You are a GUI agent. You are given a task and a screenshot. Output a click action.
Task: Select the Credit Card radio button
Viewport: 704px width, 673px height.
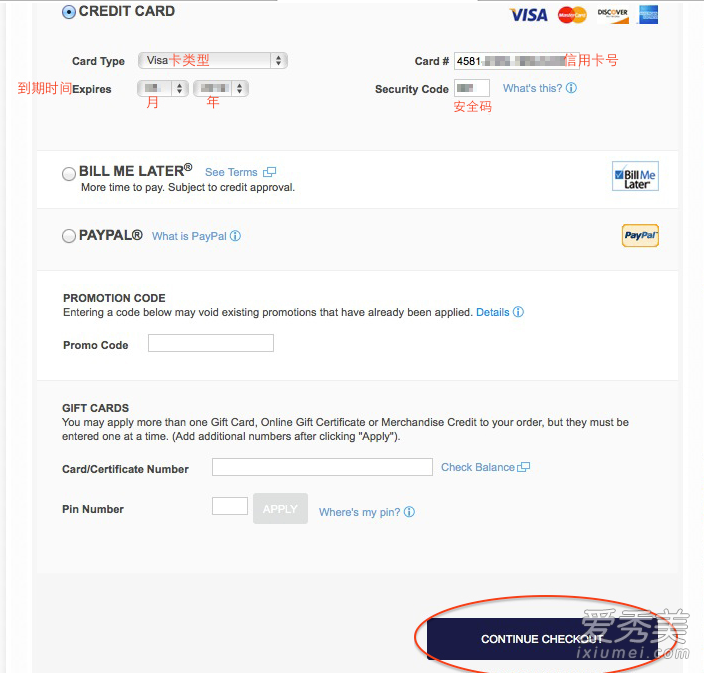click(69, 12)
